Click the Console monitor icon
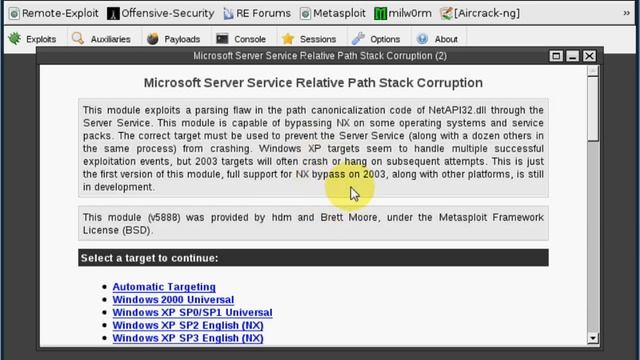The height and width of the screenshot is (360, 640). pyautogui.click(x=222, y=39)
